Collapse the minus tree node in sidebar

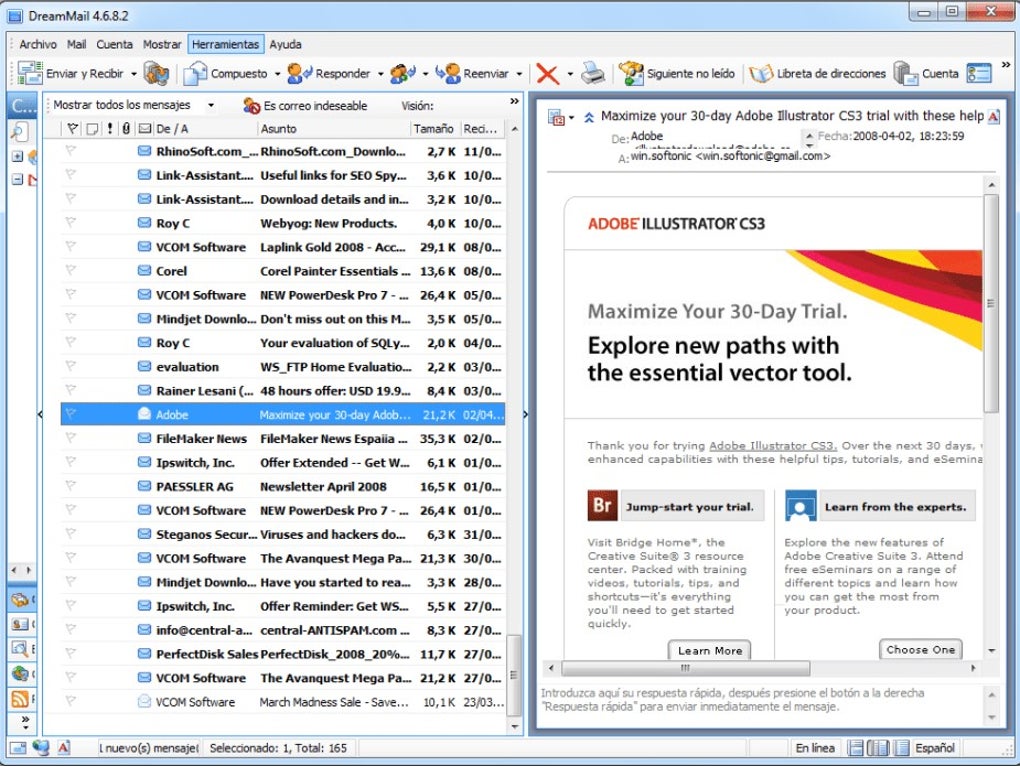pos(18,179)
